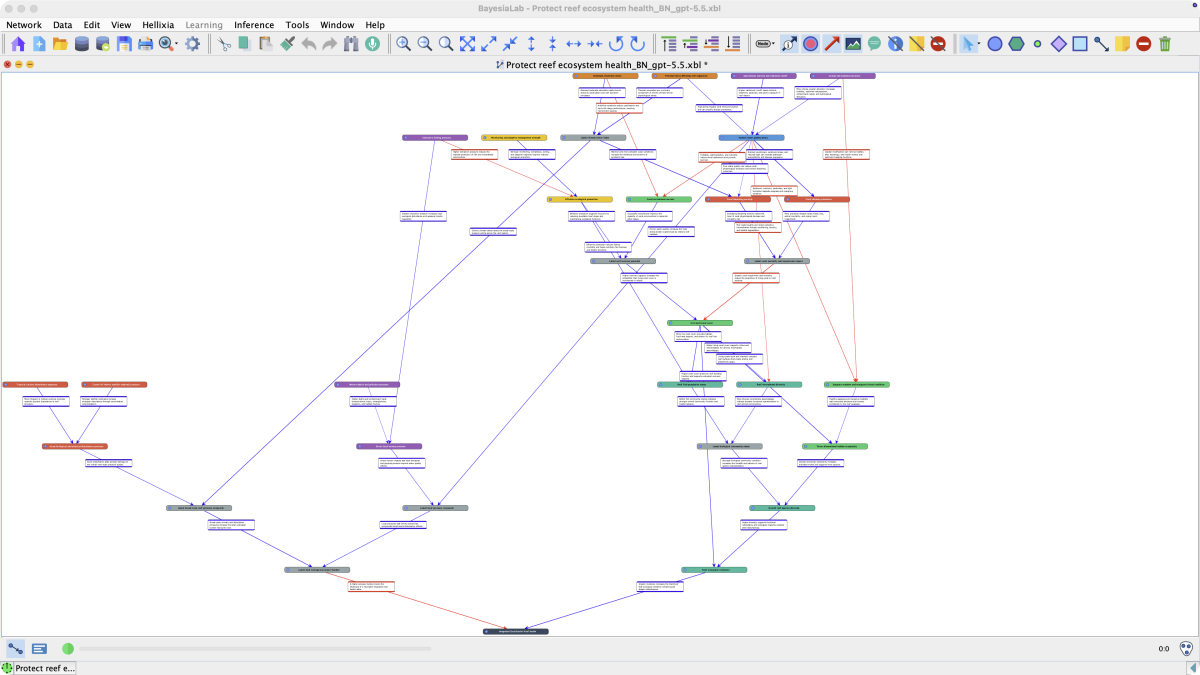Paste with the clipboard icon

tap(265, 44)
